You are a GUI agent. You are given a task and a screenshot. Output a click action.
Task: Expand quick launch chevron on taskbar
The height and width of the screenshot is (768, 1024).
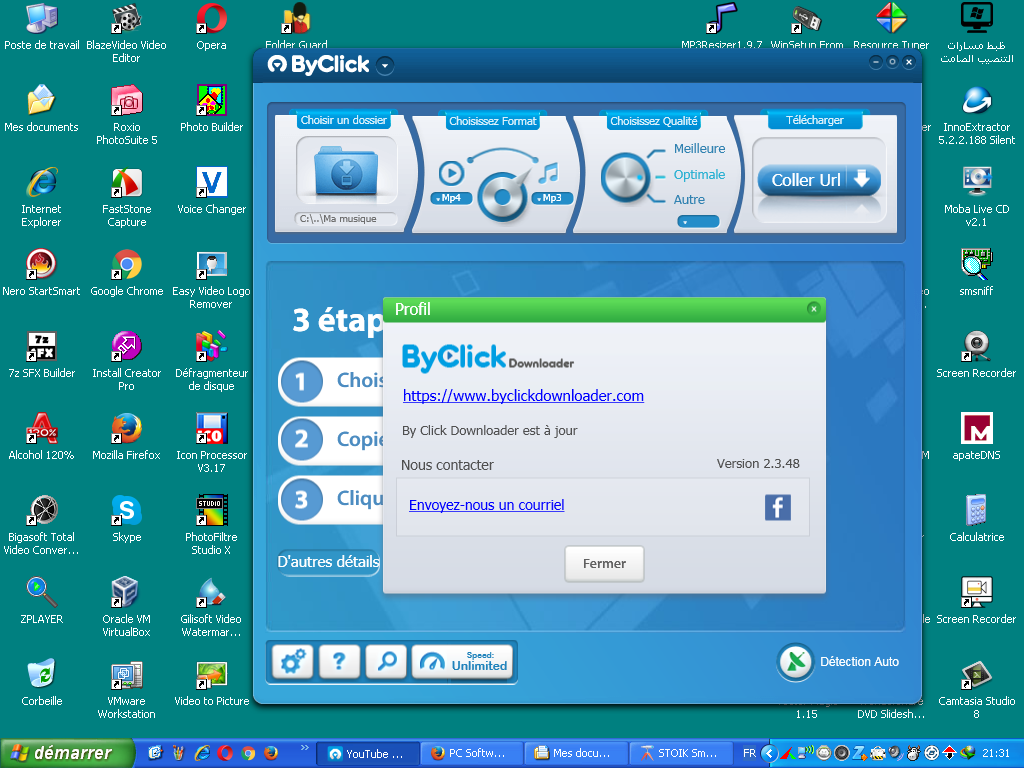pos(304,747)
